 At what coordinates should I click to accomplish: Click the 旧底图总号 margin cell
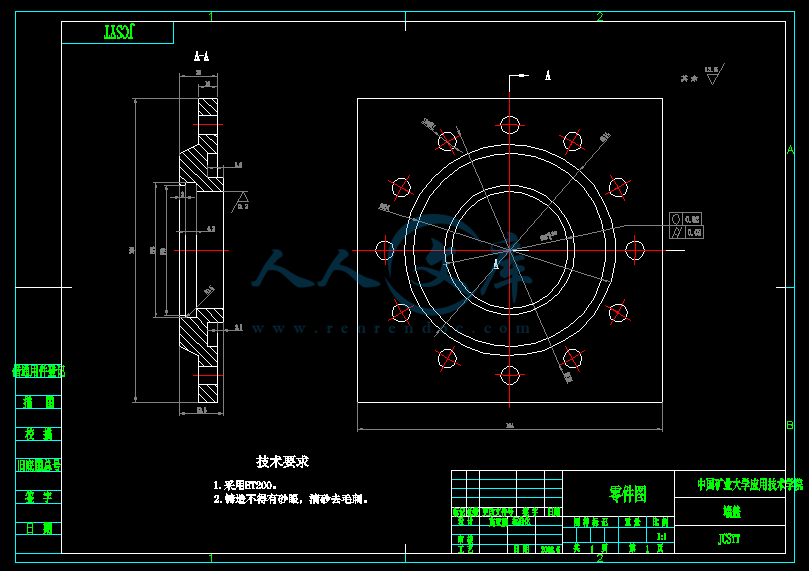point(39,466)
